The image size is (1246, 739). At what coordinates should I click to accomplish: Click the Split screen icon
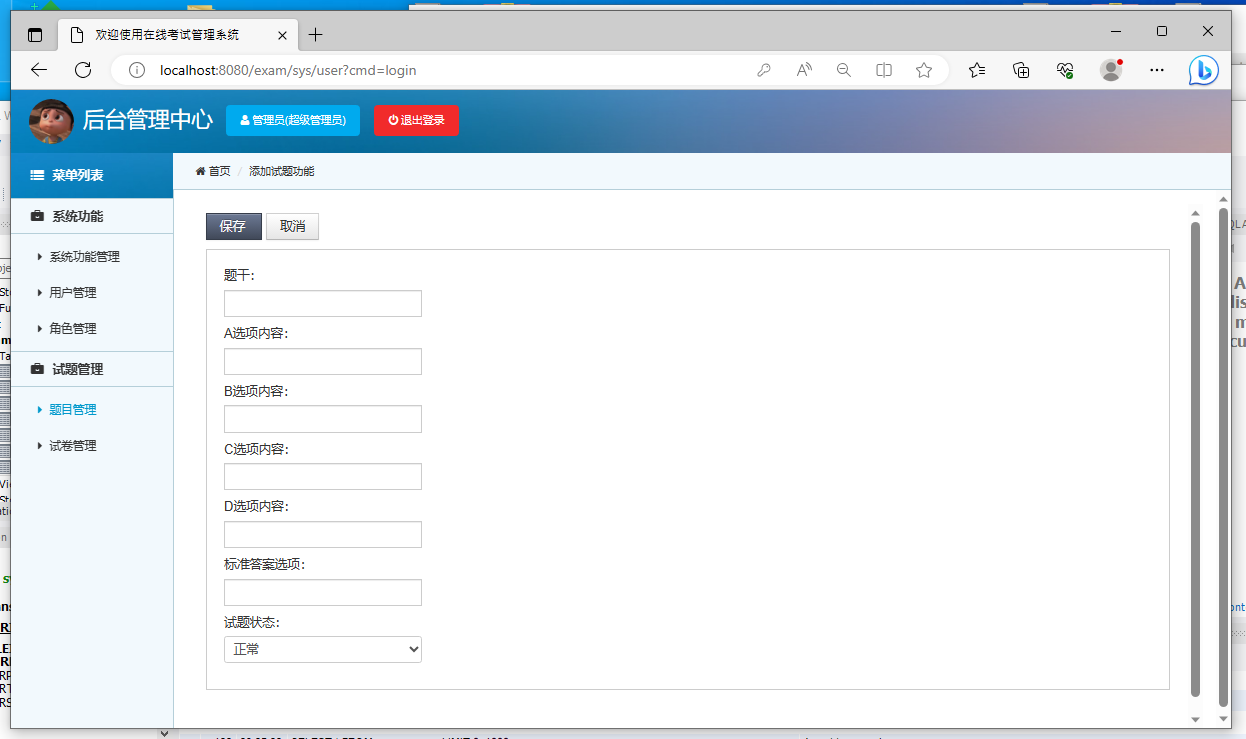883,70
